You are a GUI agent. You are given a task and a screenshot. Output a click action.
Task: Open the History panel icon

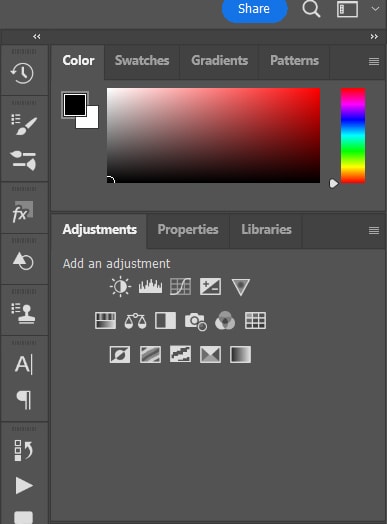tap(22, 74)
